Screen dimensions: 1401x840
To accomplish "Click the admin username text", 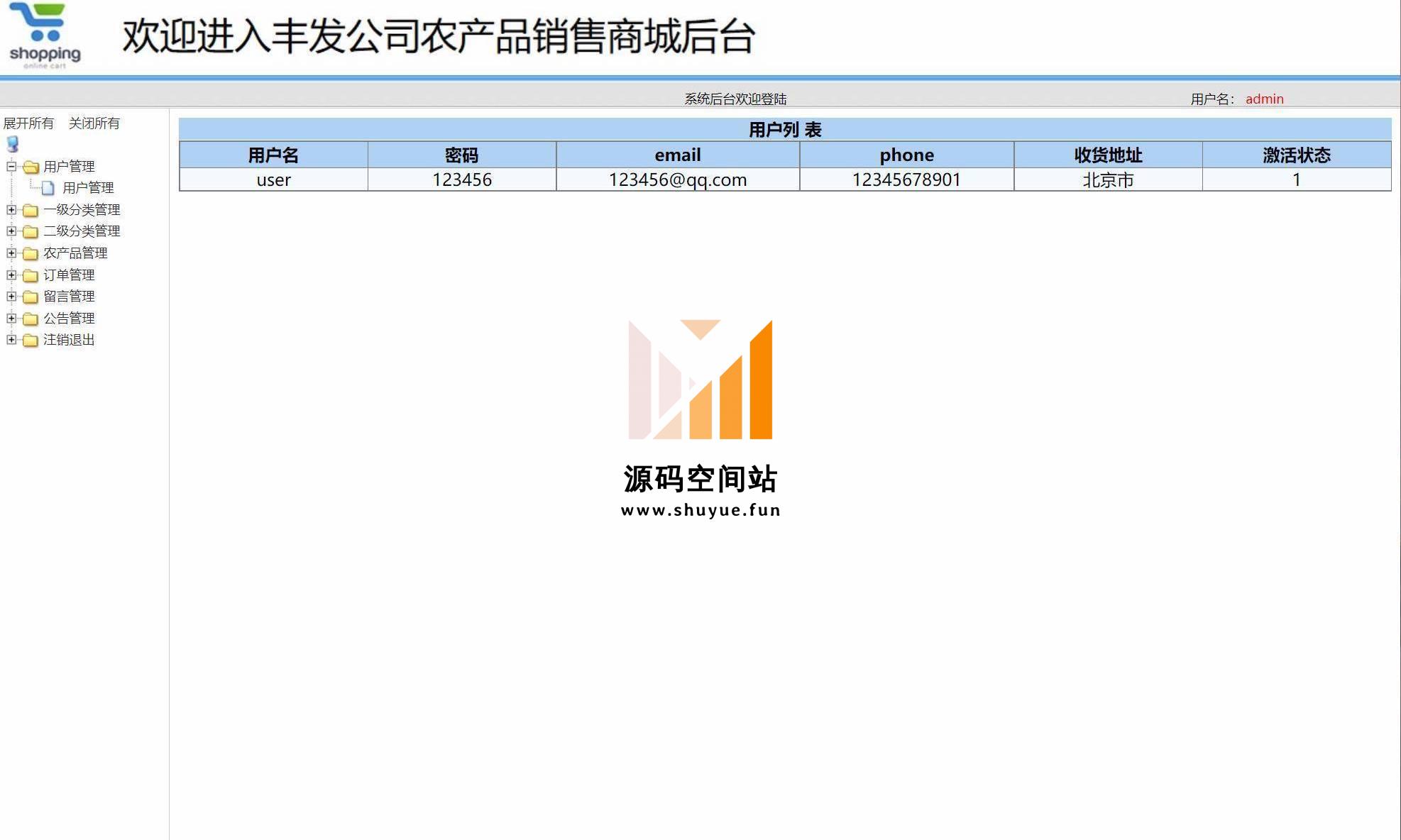I will pos(1264,99).
